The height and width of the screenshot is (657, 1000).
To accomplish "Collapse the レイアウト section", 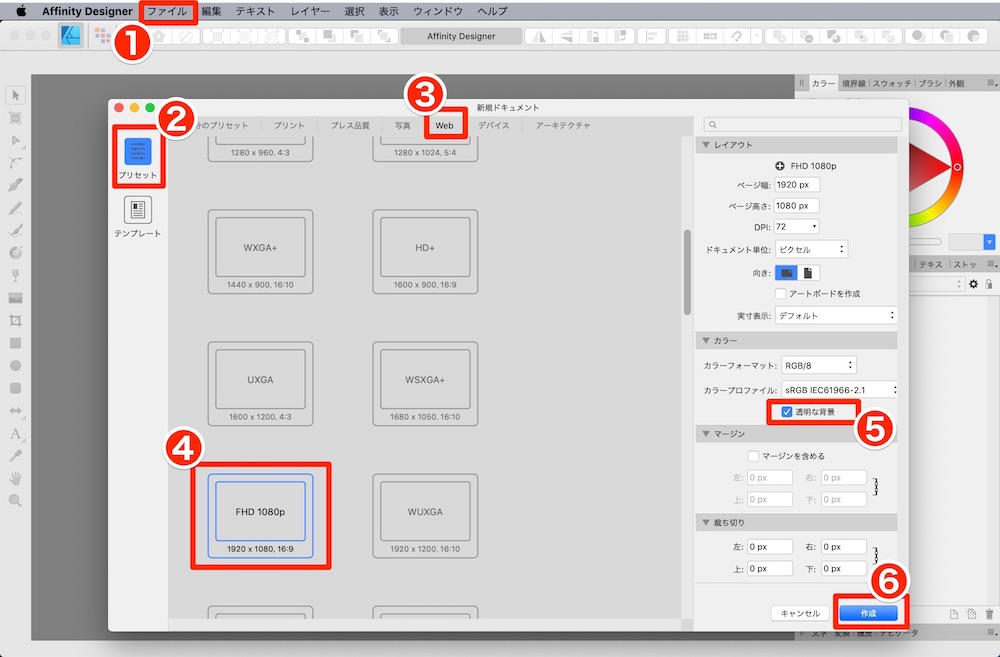I will [706, 145].
